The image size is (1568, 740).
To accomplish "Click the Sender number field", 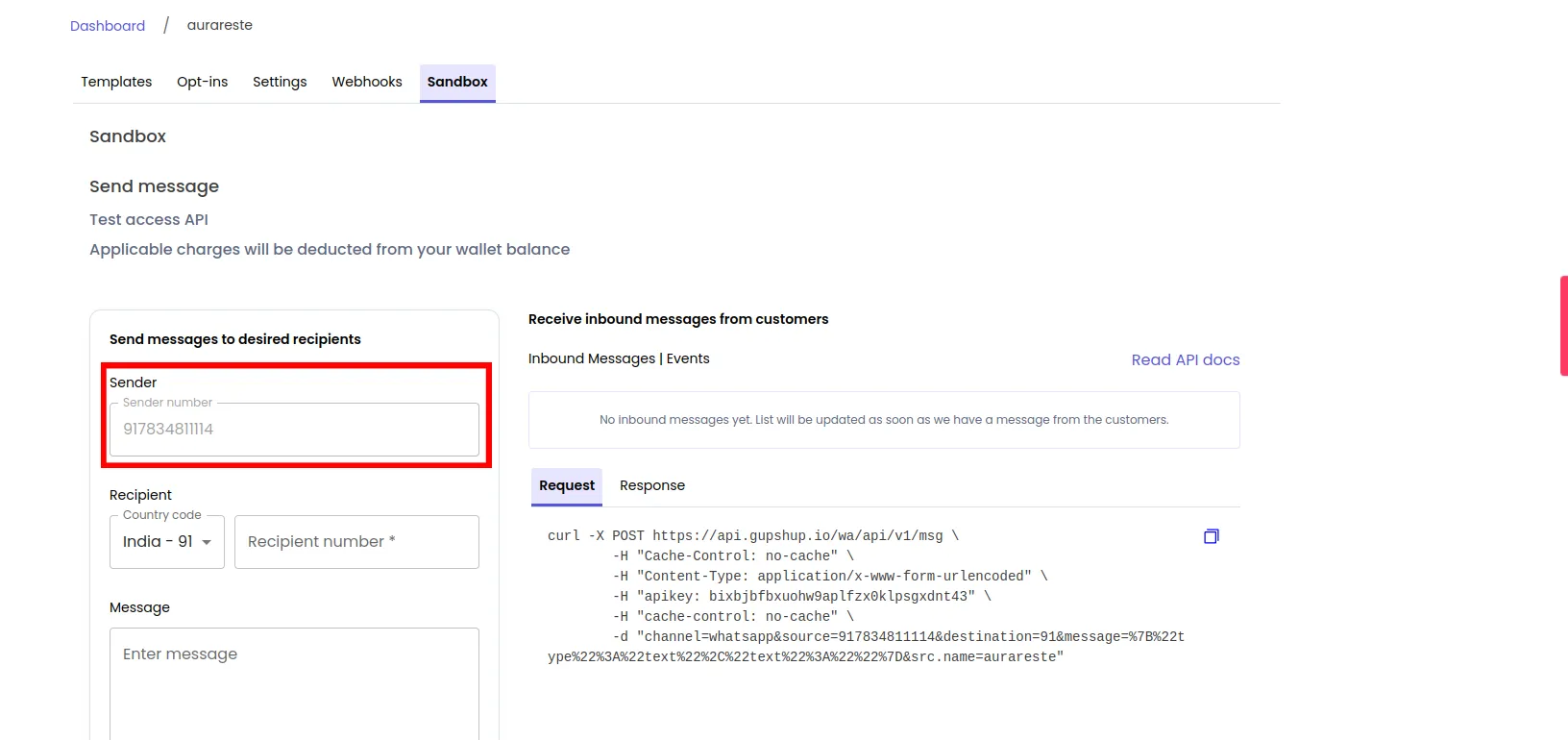I will coord(294,430).
